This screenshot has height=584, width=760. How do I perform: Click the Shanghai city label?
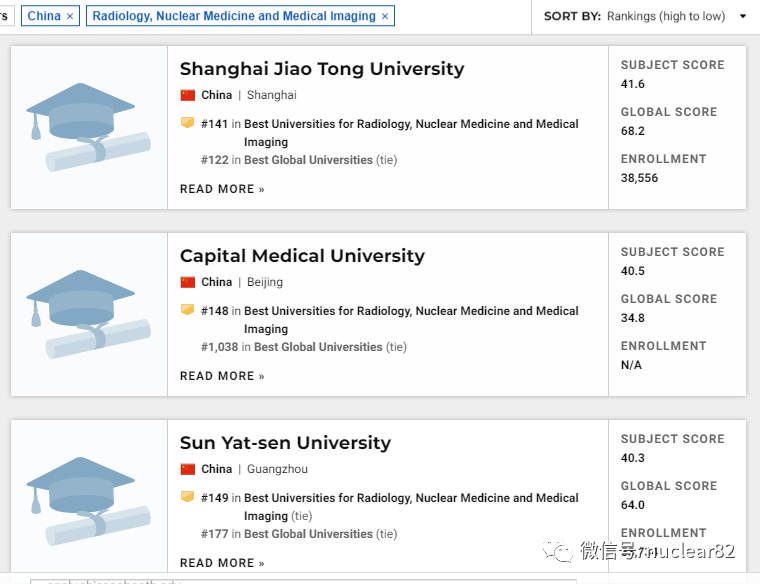point(271,95)
